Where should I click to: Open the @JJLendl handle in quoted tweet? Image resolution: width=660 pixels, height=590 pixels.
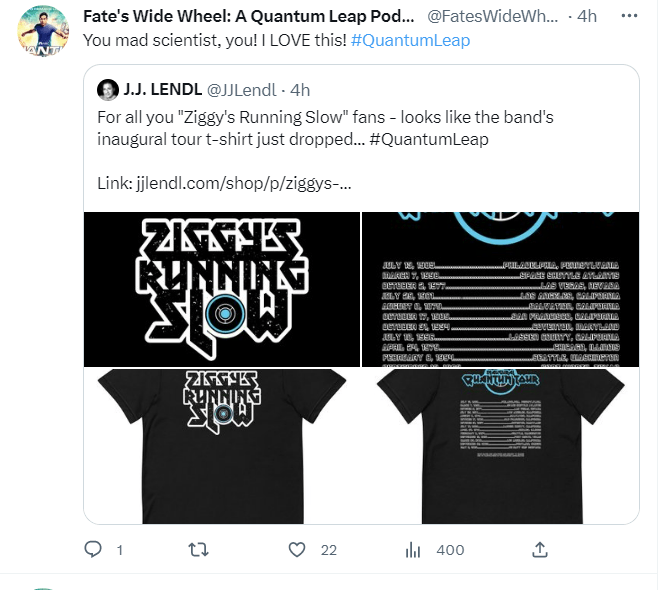(x=242, y=90)
